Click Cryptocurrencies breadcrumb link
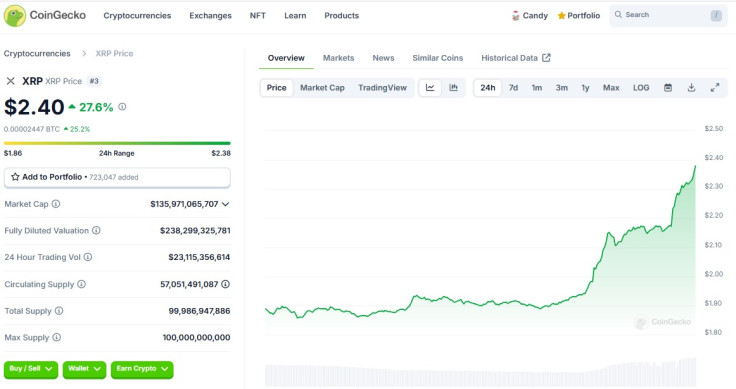This screenshot has height=389, width=736. (37, 53)
